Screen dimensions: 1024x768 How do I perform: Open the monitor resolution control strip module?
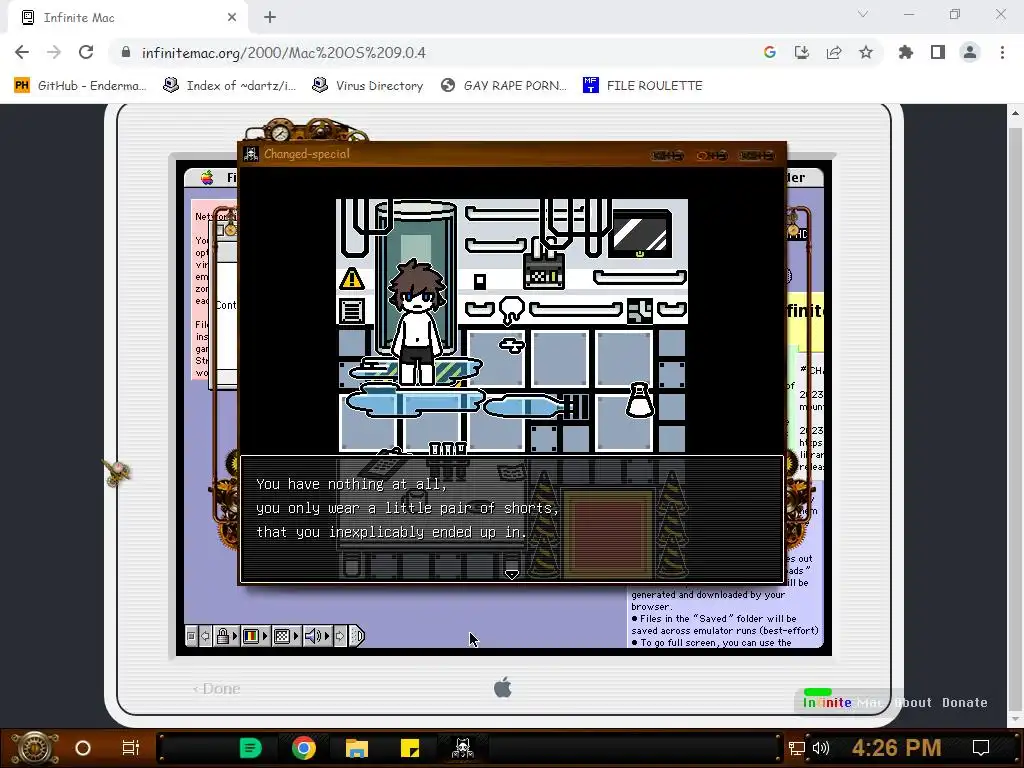(x=286, y=635)
